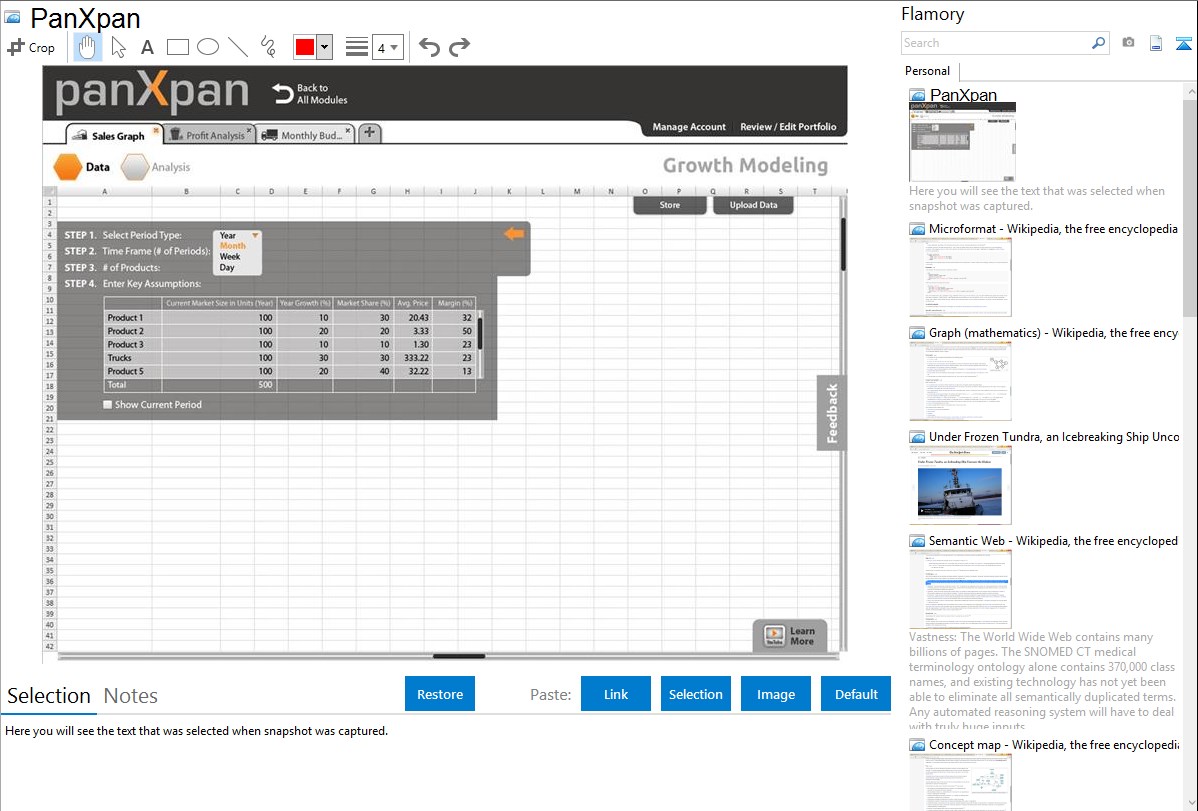Choose Month in the period type list

(232, 246)
